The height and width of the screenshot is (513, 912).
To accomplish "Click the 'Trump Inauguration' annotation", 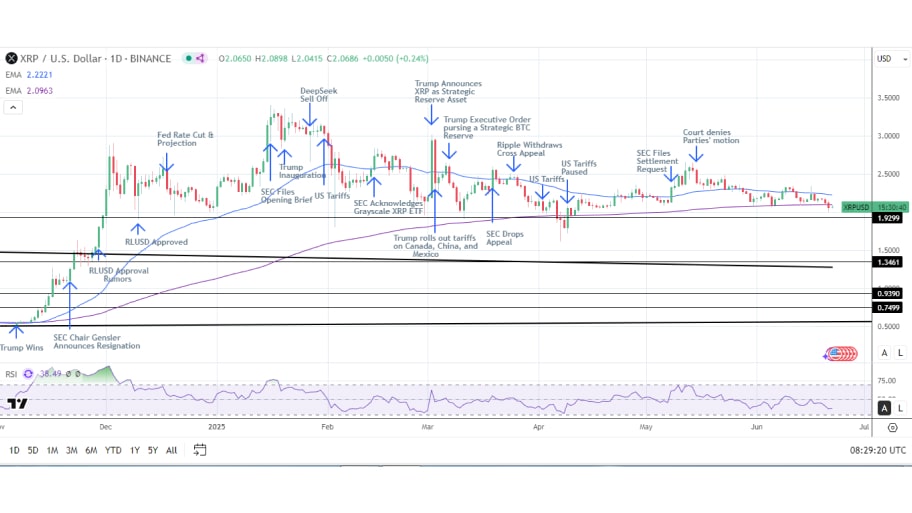I will pyautogui.click(x=302, y=171).
